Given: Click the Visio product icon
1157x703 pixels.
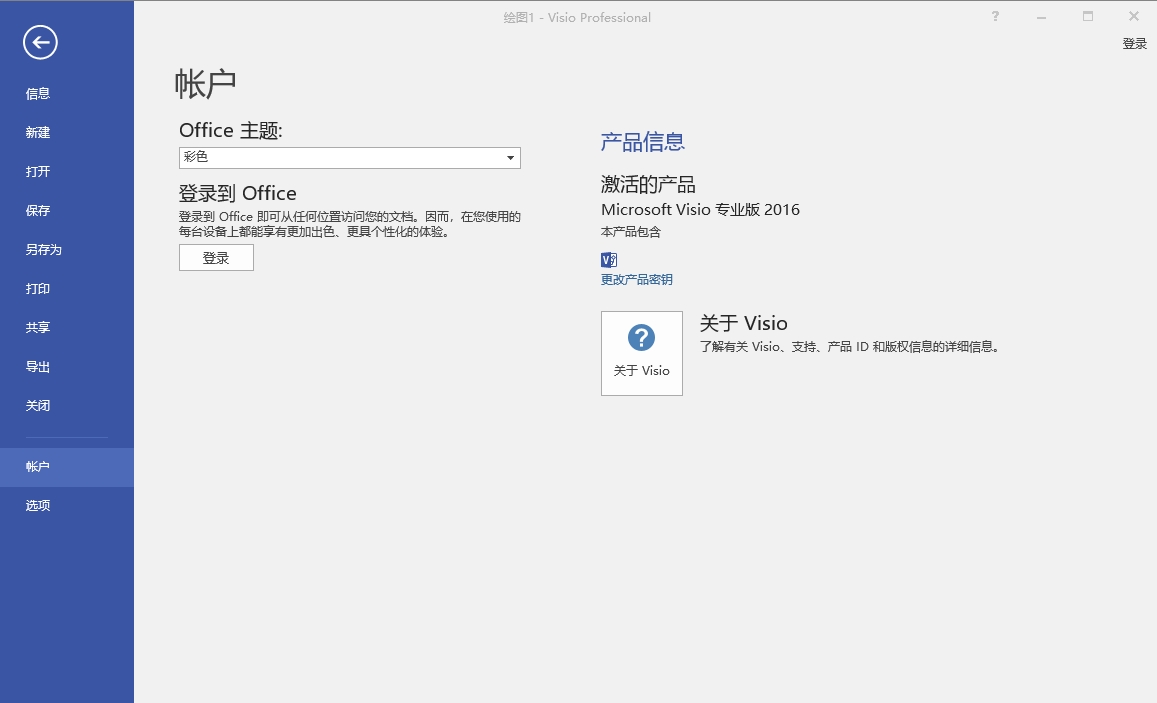Looking at the screenshot, I should point(609,259).
